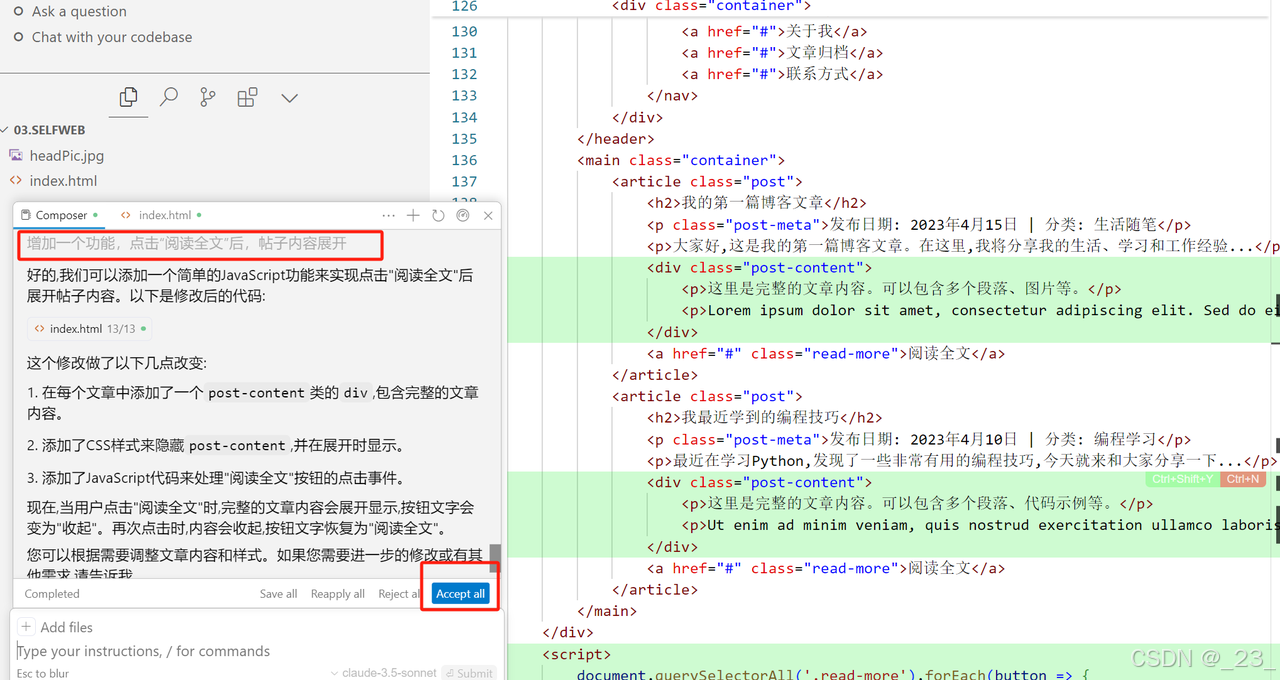Click Reapply all
1280x680 pixels.
point(337,594)
